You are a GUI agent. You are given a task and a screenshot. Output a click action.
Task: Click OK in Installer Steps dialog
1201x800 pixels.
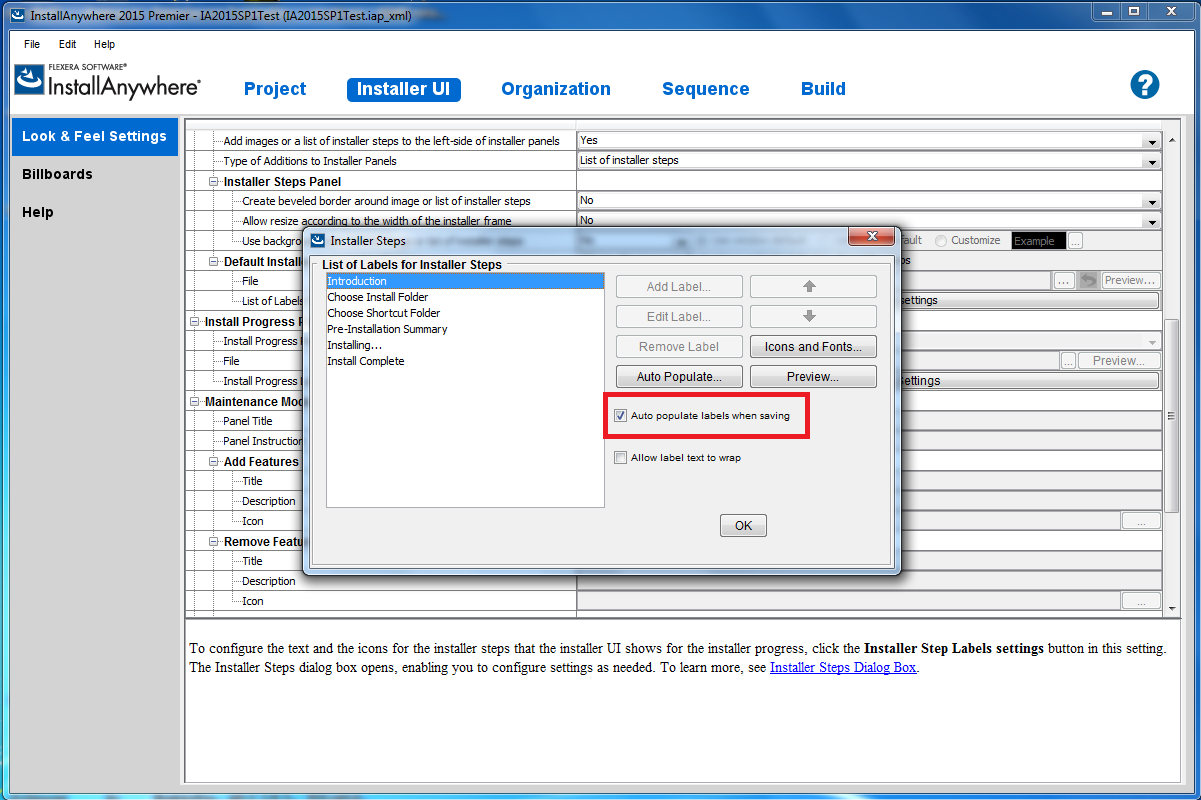coord(743,526)
